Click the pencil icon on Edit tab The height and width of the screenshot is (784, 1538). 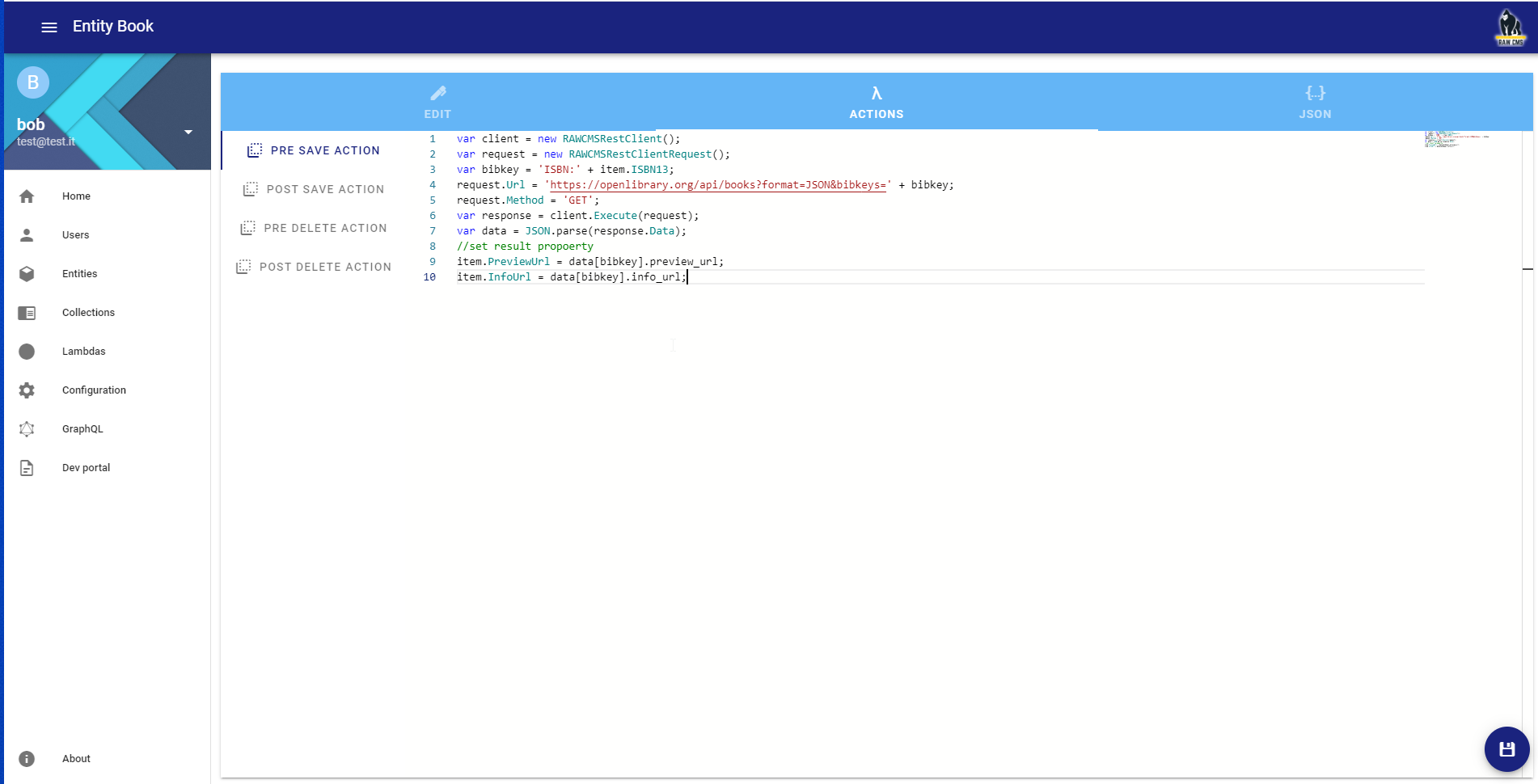(x=438, y=93)
